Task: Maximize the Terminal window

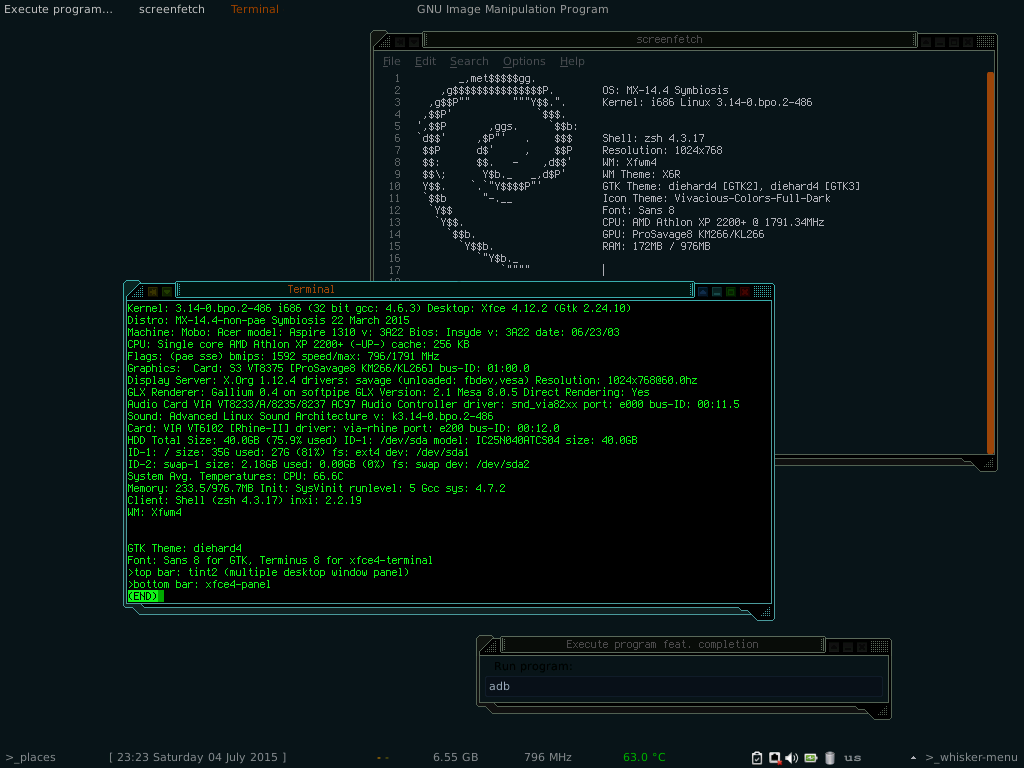Action: click(x=731, y=291)
